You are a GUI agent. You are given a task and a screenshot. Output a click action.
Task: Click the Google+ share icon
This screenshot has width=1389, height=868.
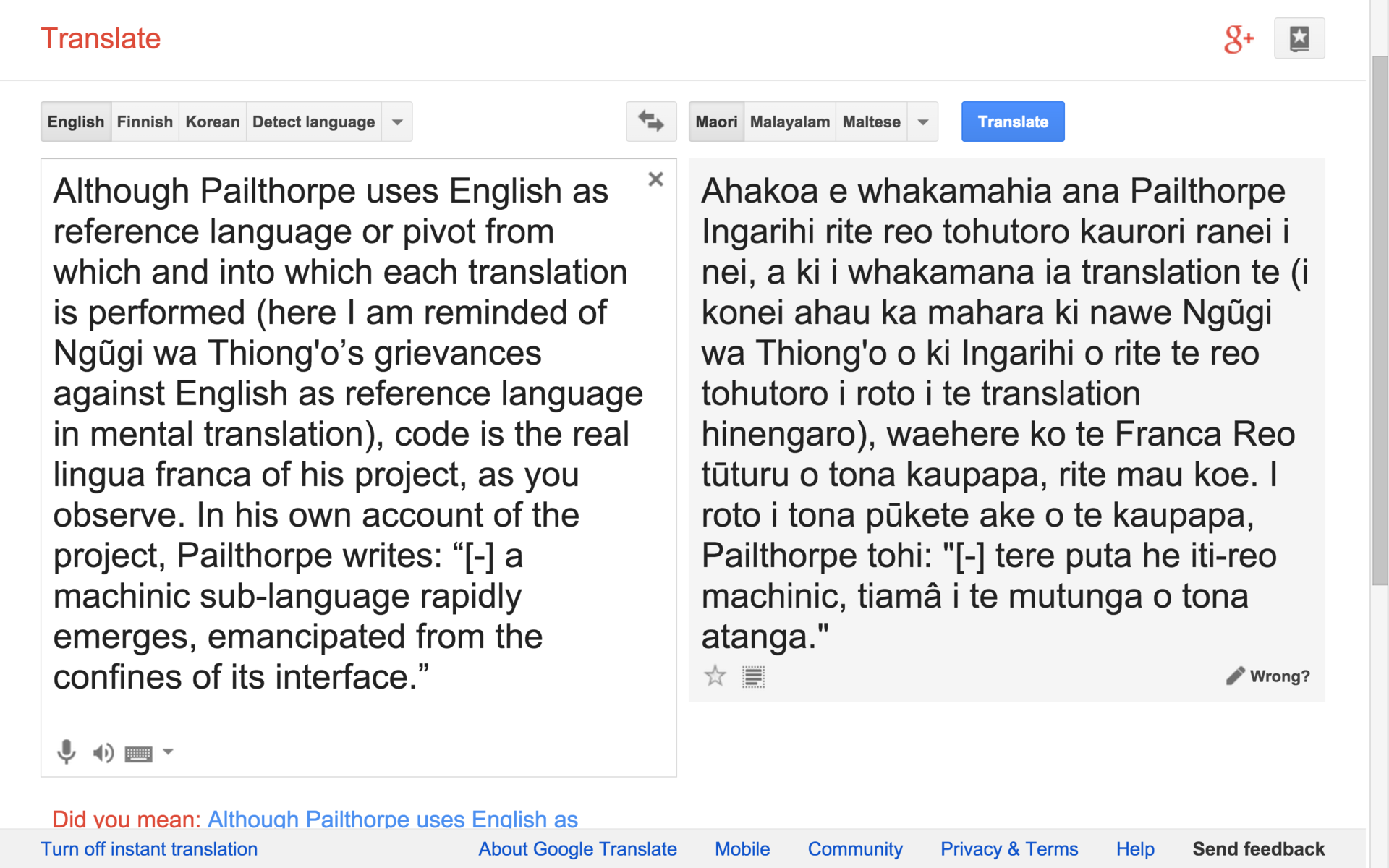tap(1238, 39)
